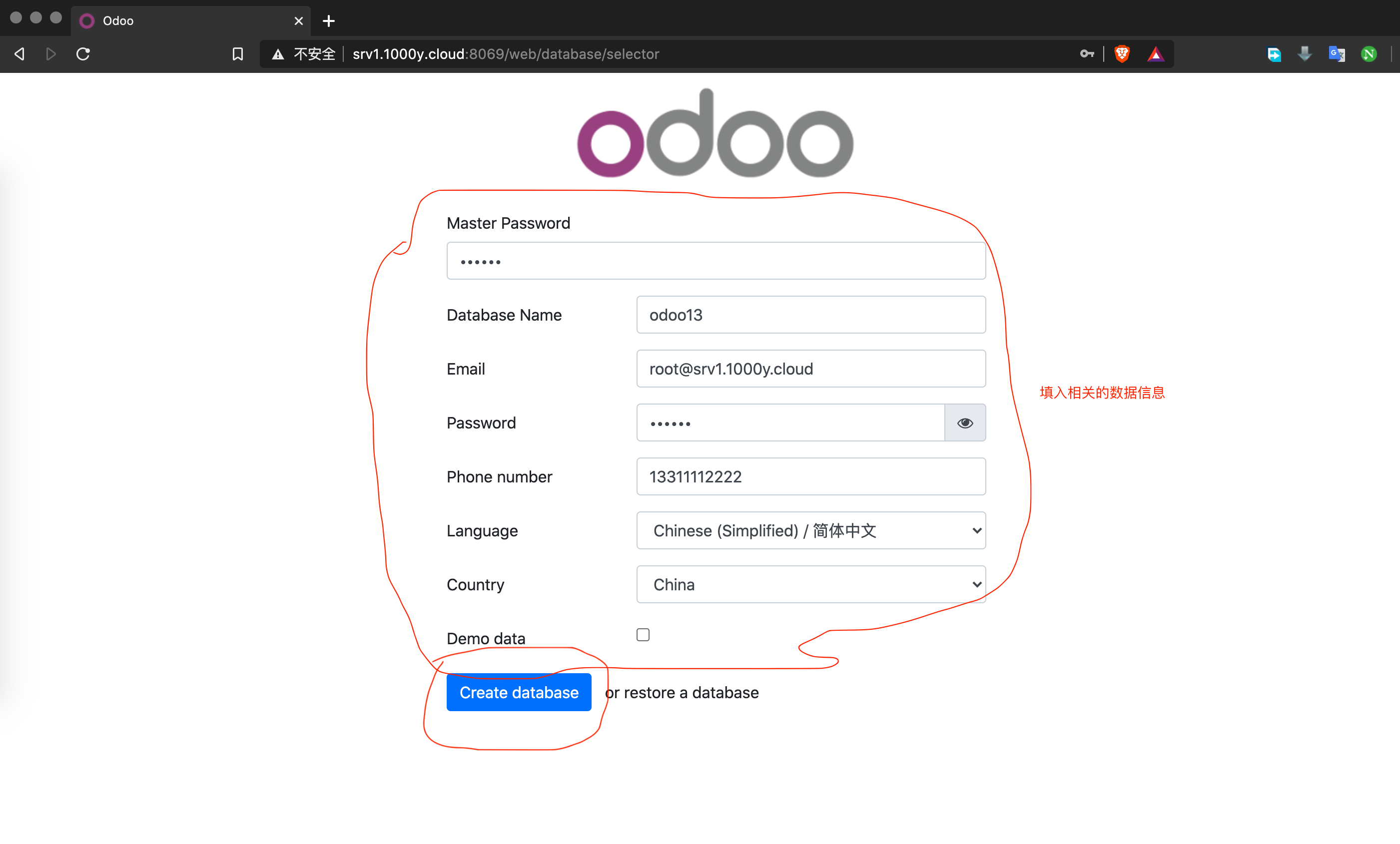This screenshot has width=1400, height=844.
Task: Open a new browser tab
Action: click(328, 21)
